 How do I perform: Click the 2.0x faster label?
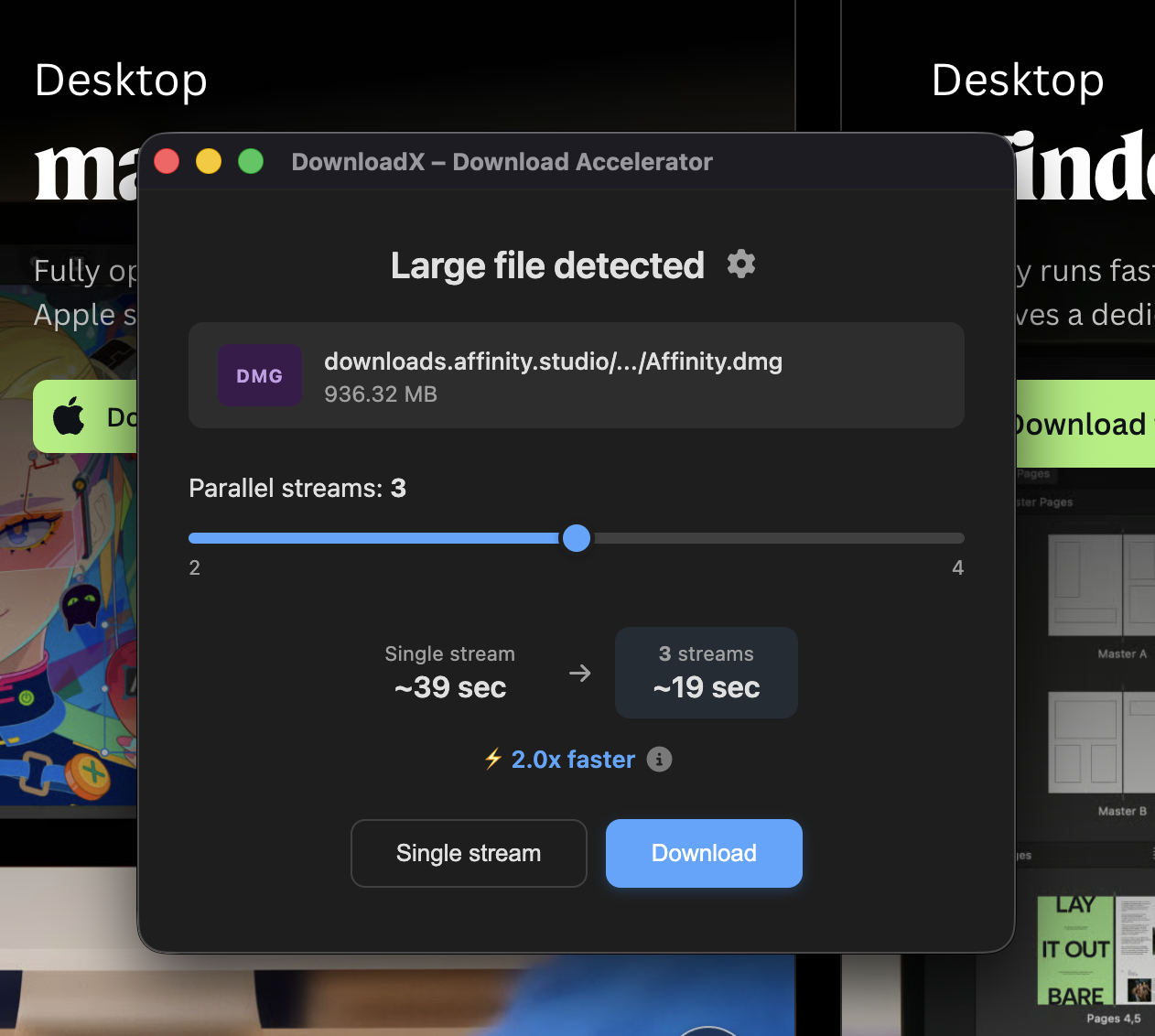(573, 759)
